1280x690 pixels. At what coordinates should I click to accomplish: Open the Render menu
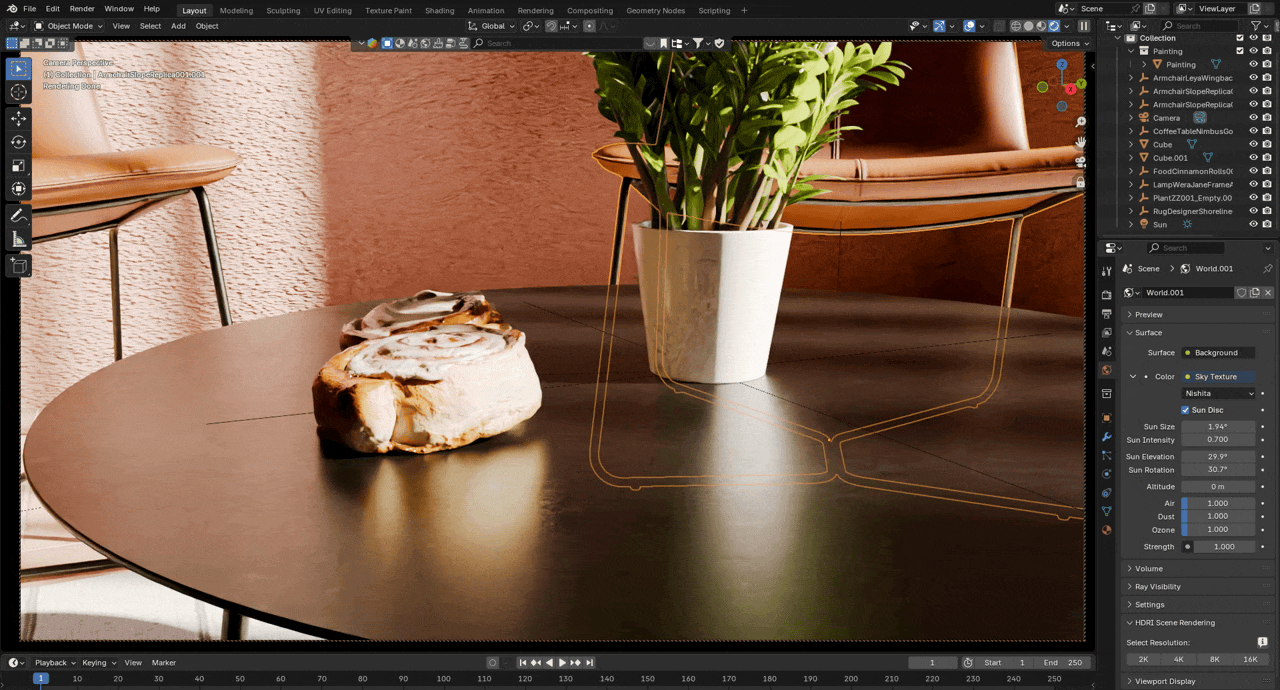click(x=82, y=9)
